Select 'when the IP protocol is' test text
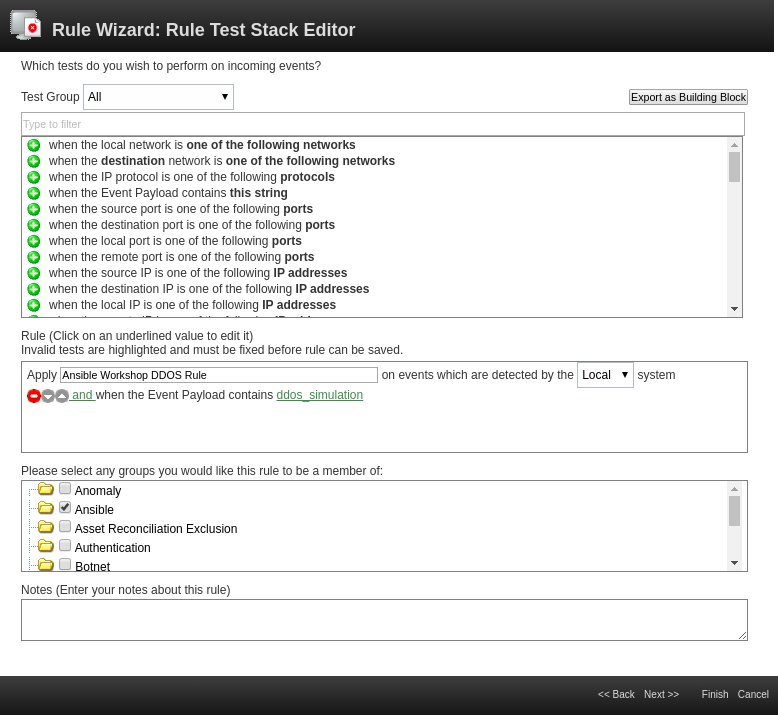The image size is (778, 715). click(x=192, y=177)
